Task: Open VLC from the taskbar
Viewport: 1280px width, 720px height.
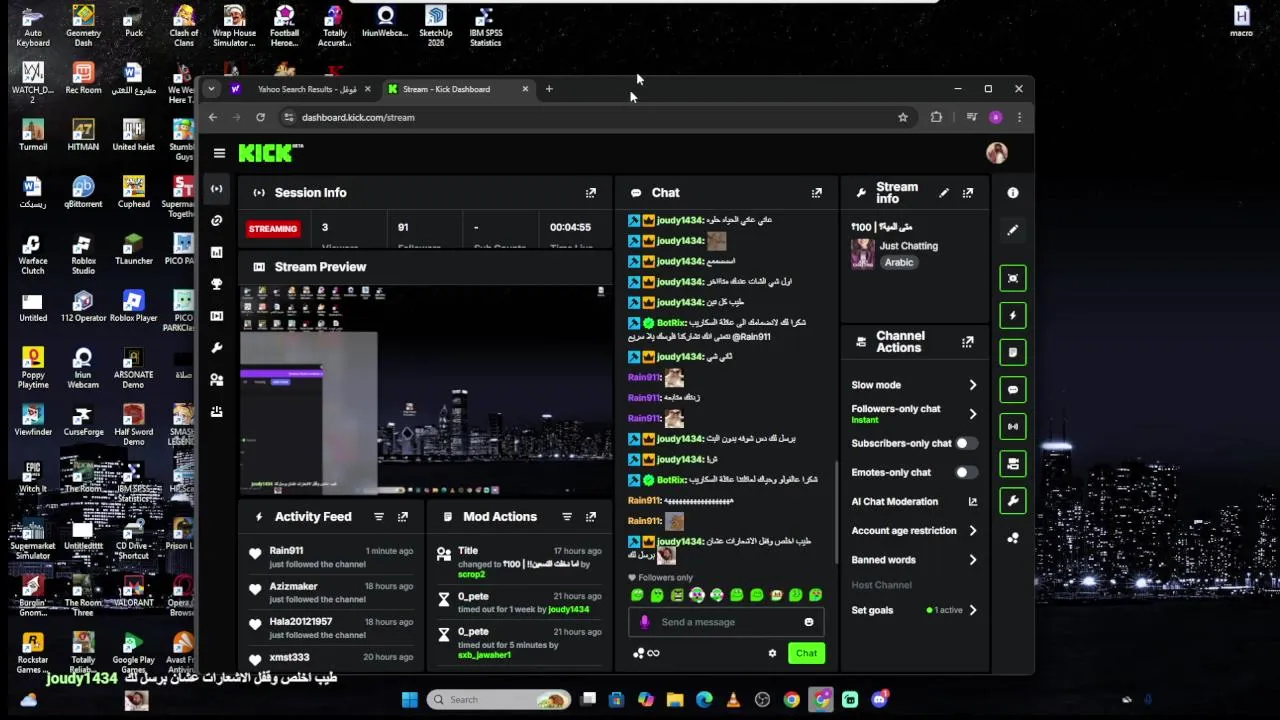Action: pyautogui.click(x=733, y=700)
